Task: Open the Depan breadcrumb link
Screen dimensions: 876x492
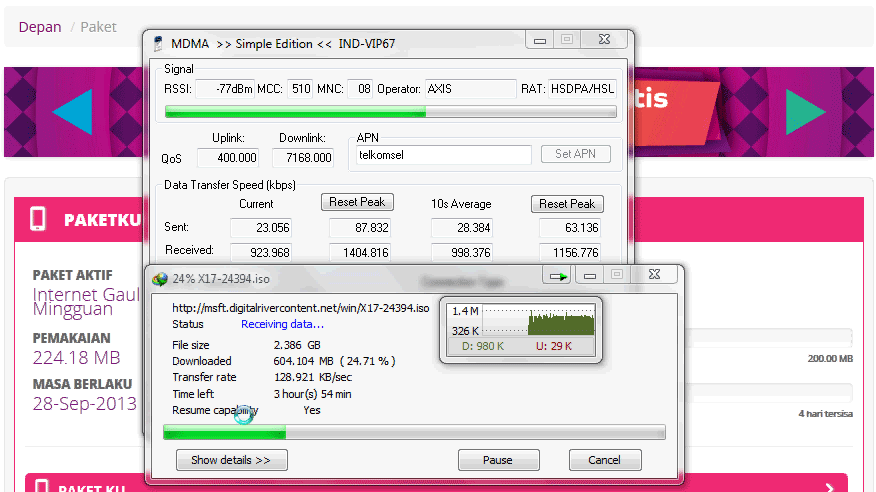Action: (x=40, y=27)
